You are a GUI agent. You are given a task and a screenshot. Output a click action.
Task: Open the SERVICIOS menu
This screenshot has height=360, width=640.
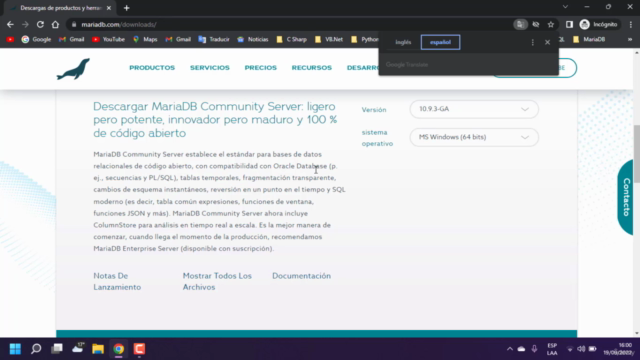210,68
